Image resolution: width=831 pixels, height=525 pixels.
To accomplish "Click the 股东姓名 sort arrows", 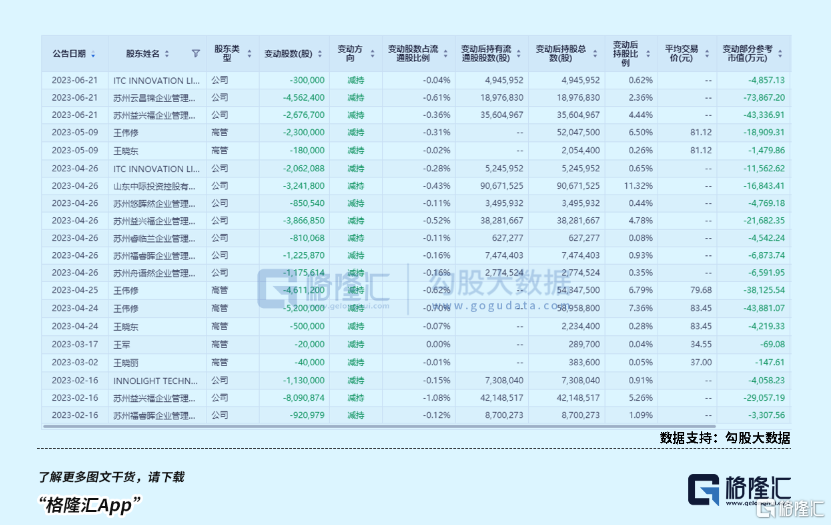I will coord(167,54).
